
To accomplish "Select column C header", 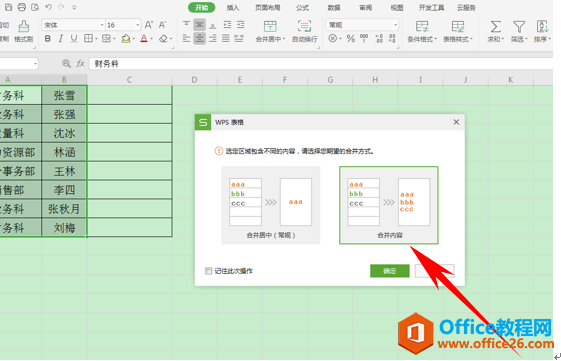I will 130,80.
